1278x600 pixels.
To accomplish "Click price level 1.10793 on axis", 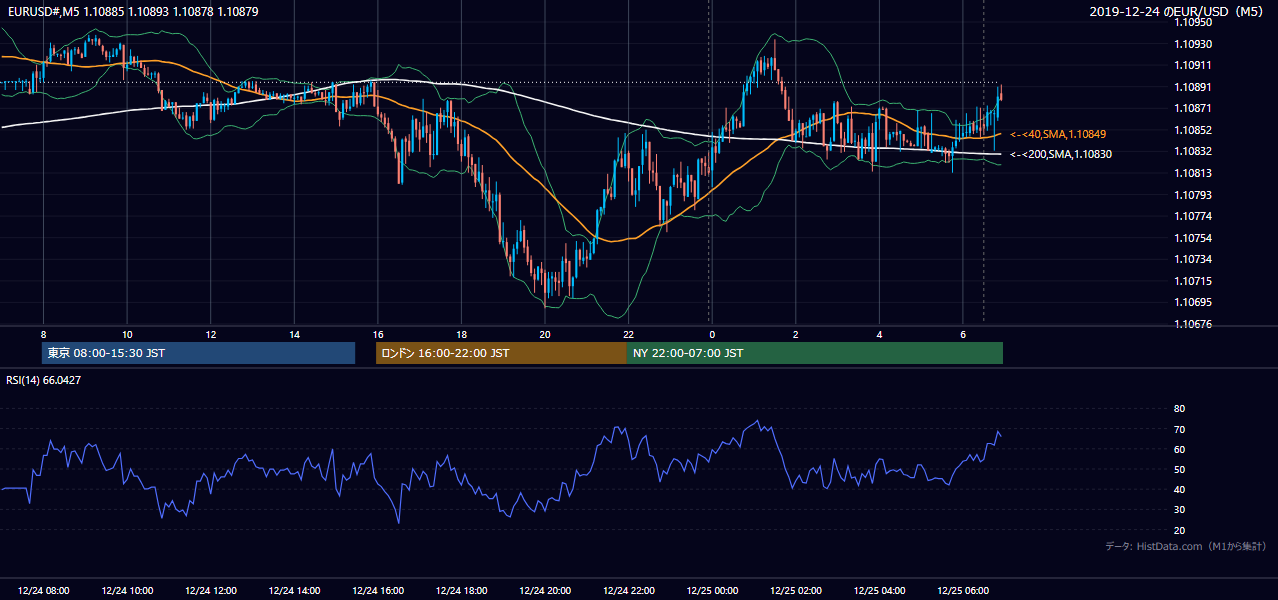I will (x=1193, y=195).
